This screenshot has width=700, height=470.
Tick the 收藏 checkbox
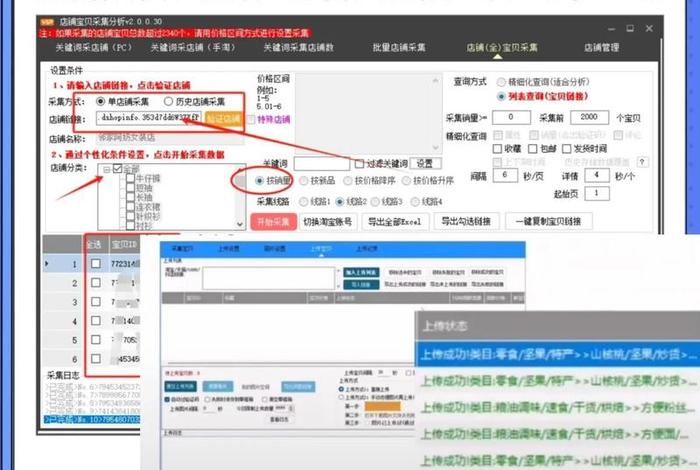click(x=497, y=148)
